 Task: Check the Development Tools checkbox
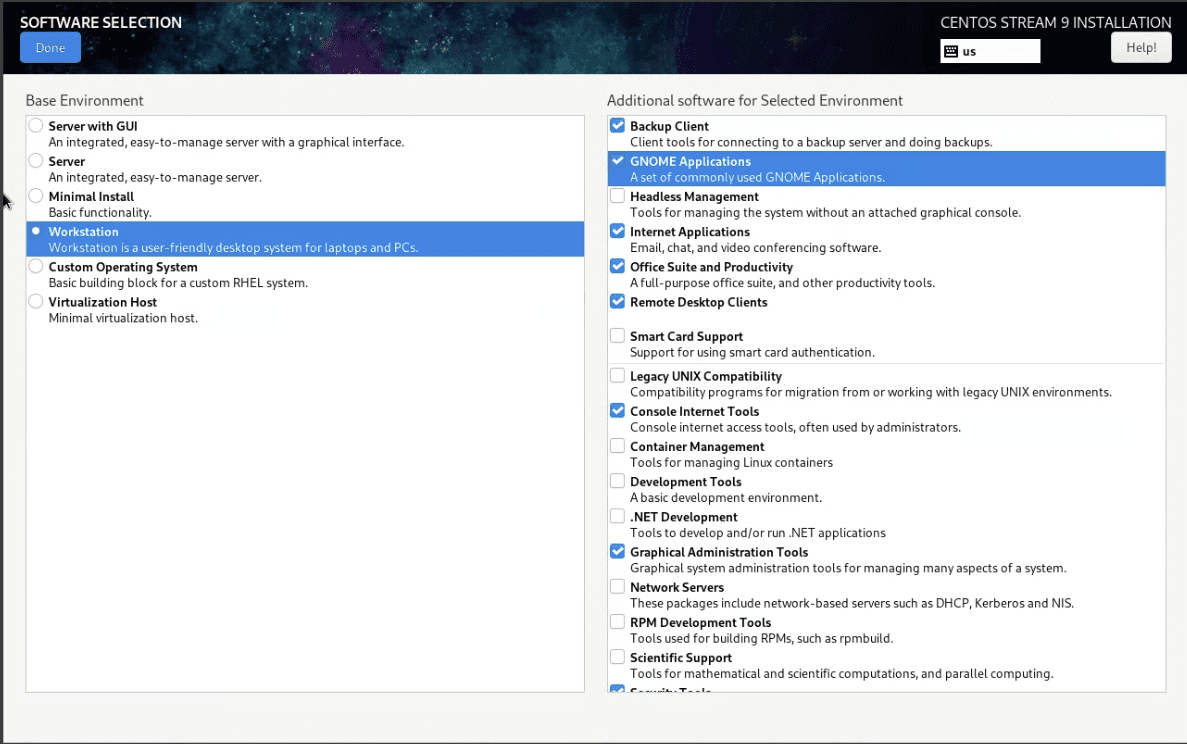pyautogui.click(x=618, y=481)
